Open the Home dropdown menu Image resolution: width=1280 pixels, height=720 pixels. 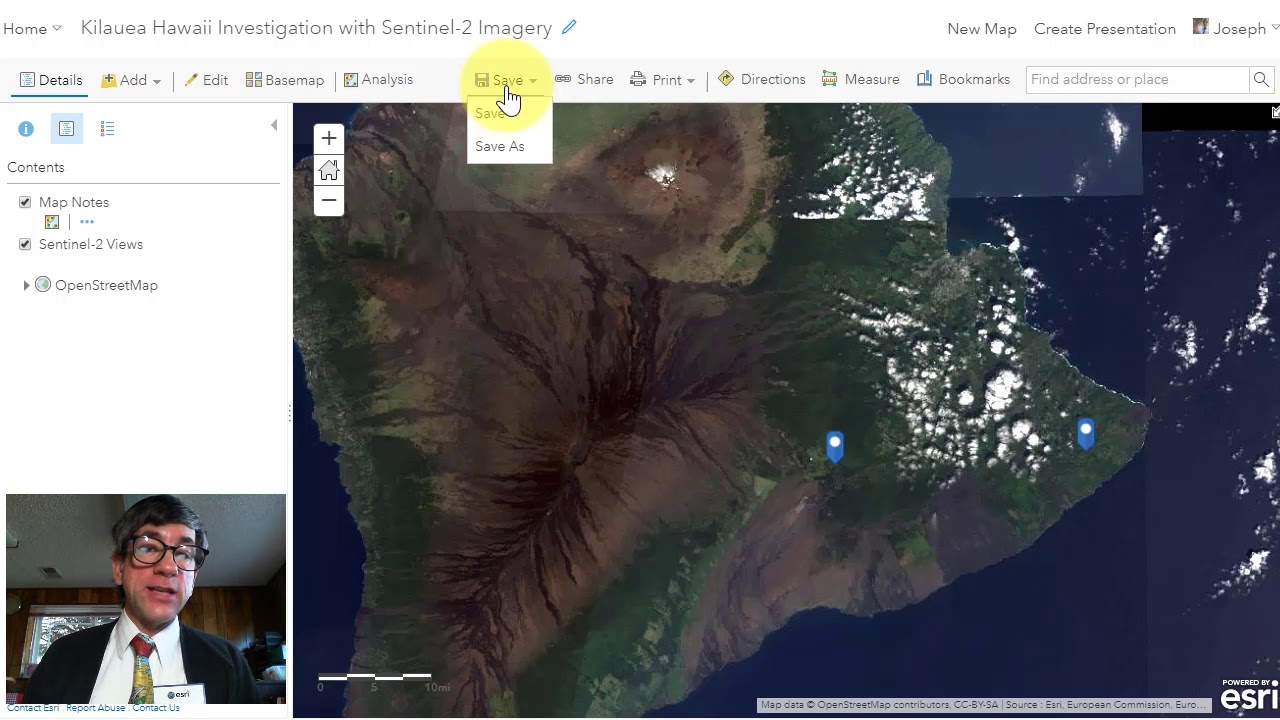click(x=32, y=29)
